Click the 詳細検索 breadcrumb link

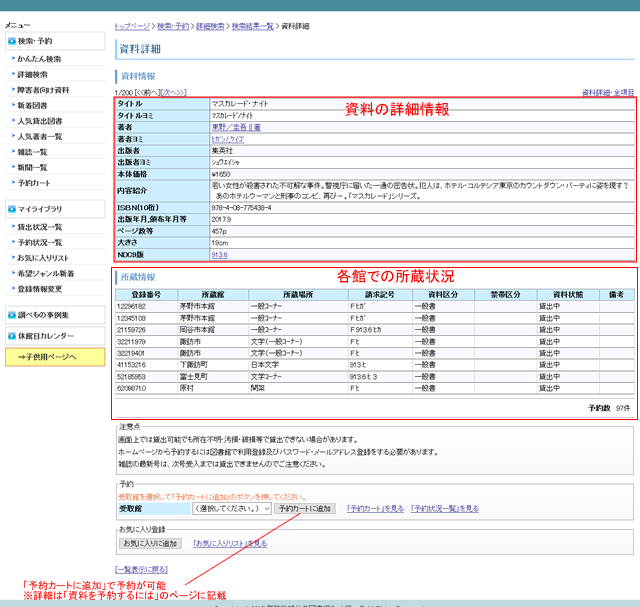pyautogui.click(x=210, y=26)
